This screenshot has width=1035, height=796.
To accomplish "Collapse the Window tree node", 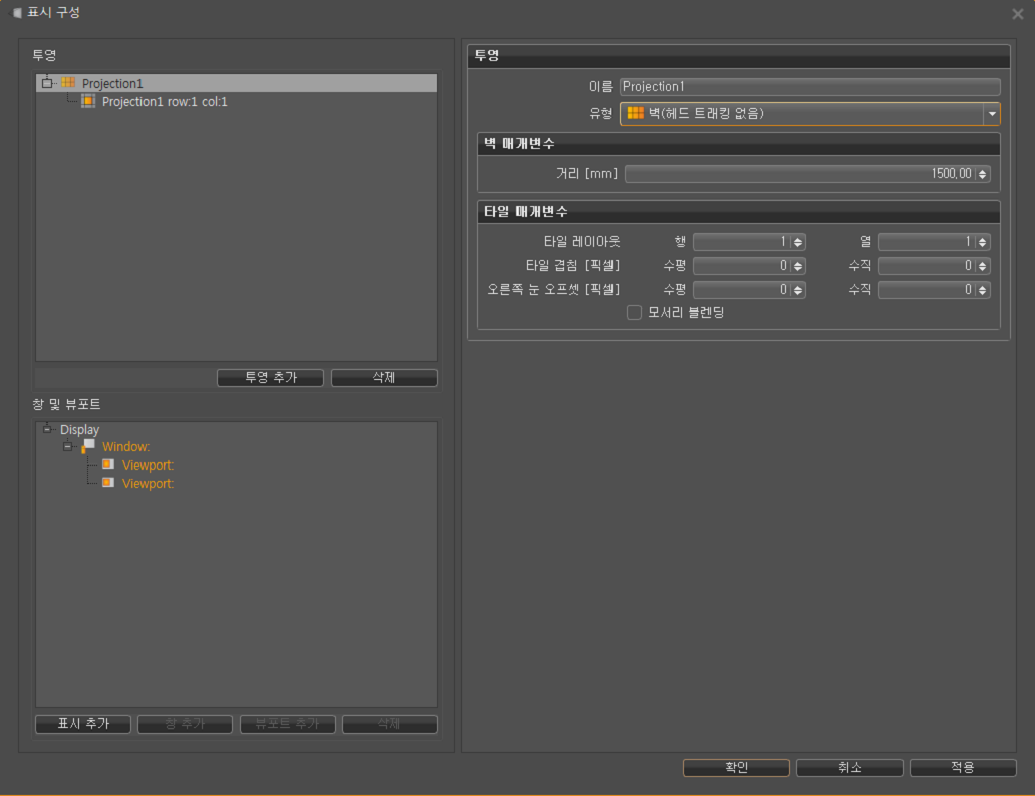I will (x=67, y=446).
